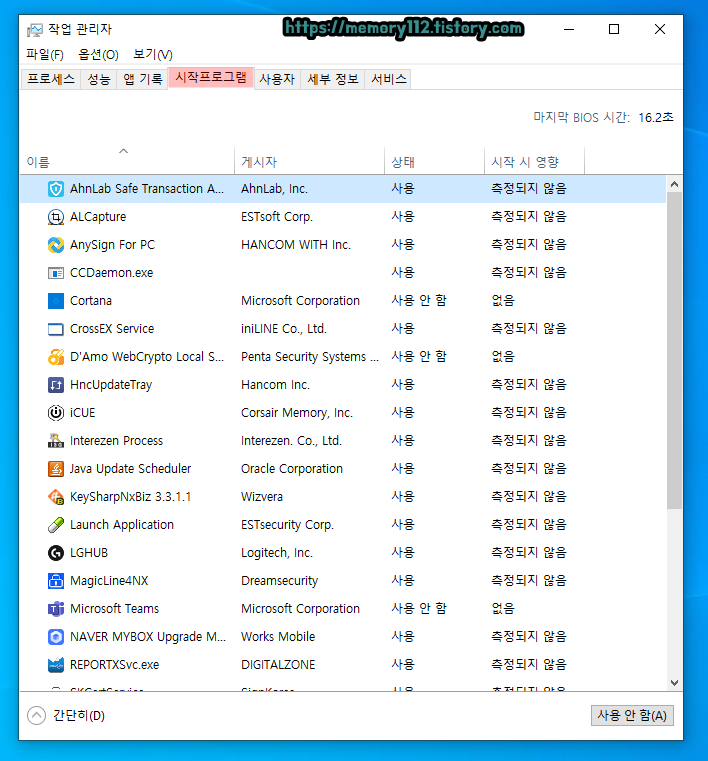Image resolution: width=708 pixels, height=761 pixels.
Task: Select the AnySign For PC entry name
Action: [113, 245]
